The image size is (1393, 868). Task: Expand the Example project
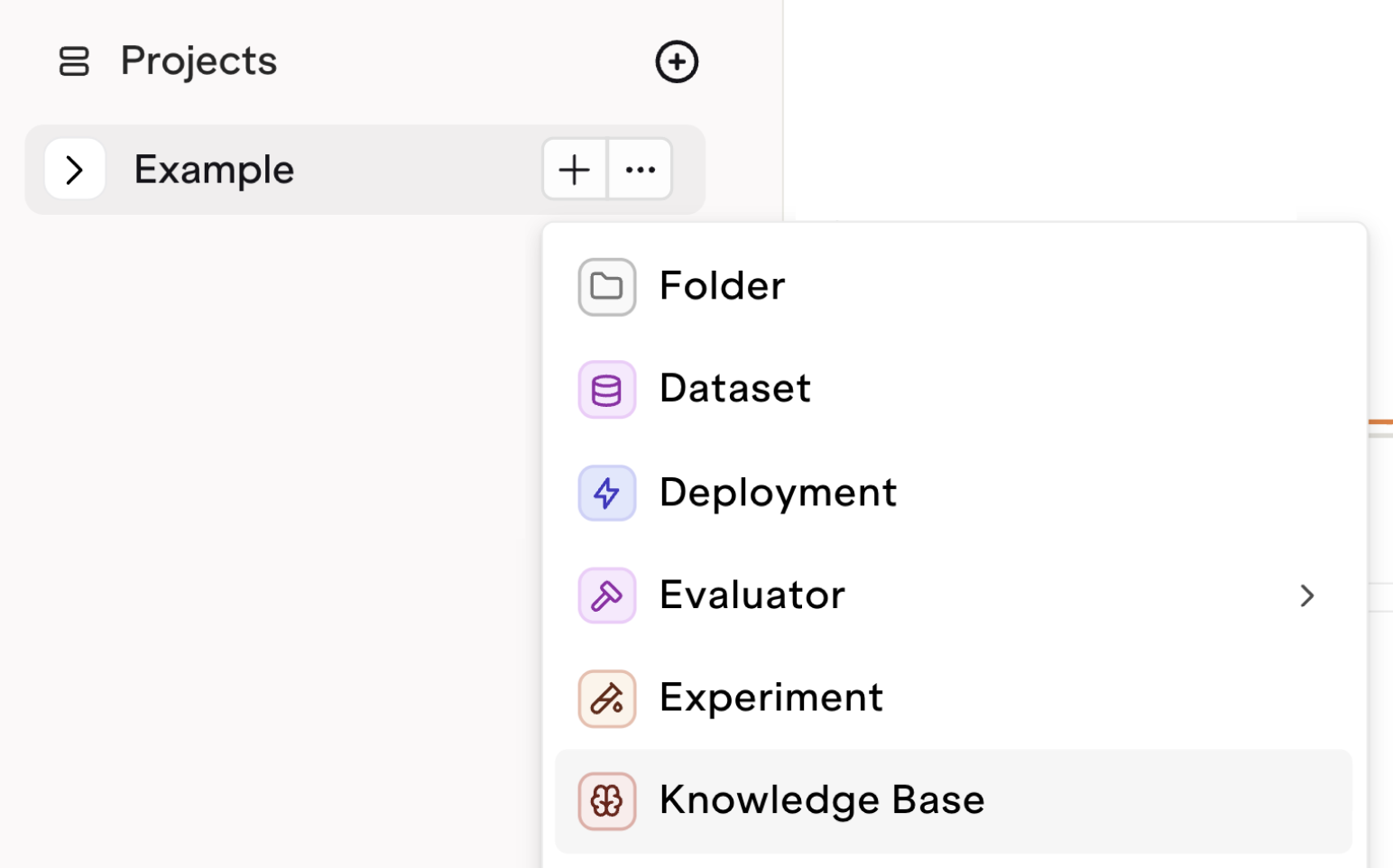click(74, 170)
